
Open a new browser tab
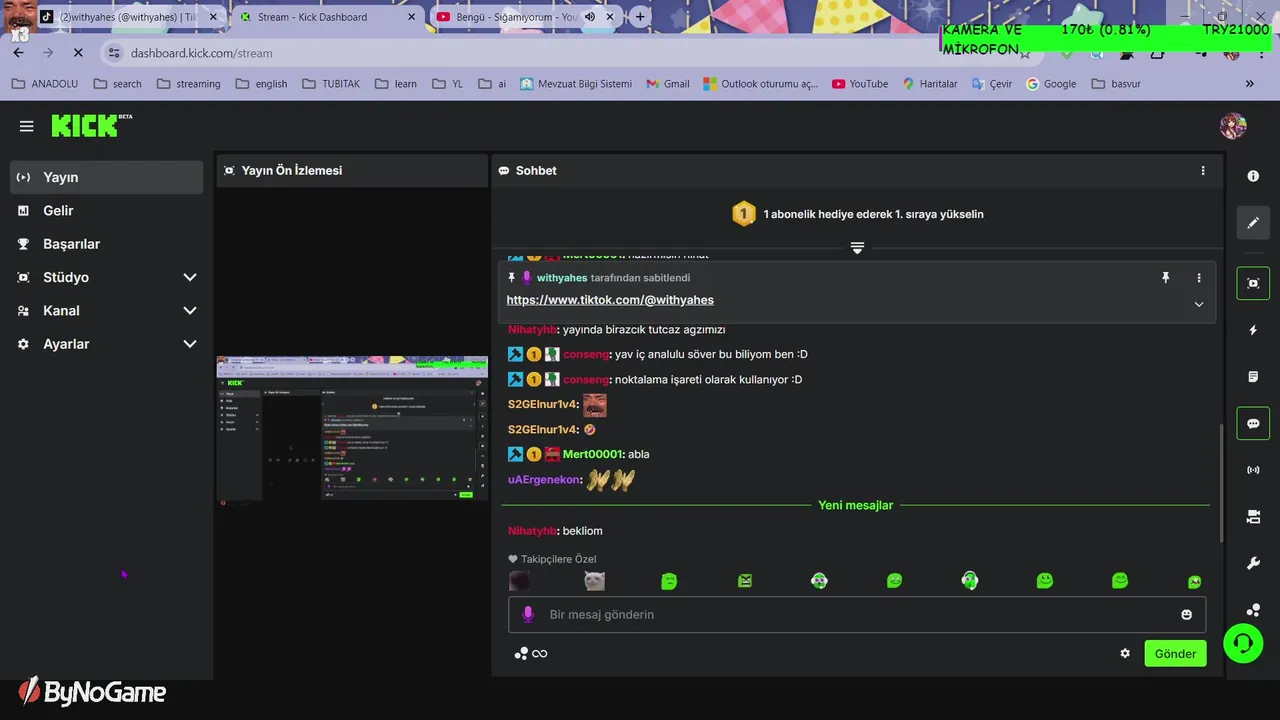pos(640,17)
